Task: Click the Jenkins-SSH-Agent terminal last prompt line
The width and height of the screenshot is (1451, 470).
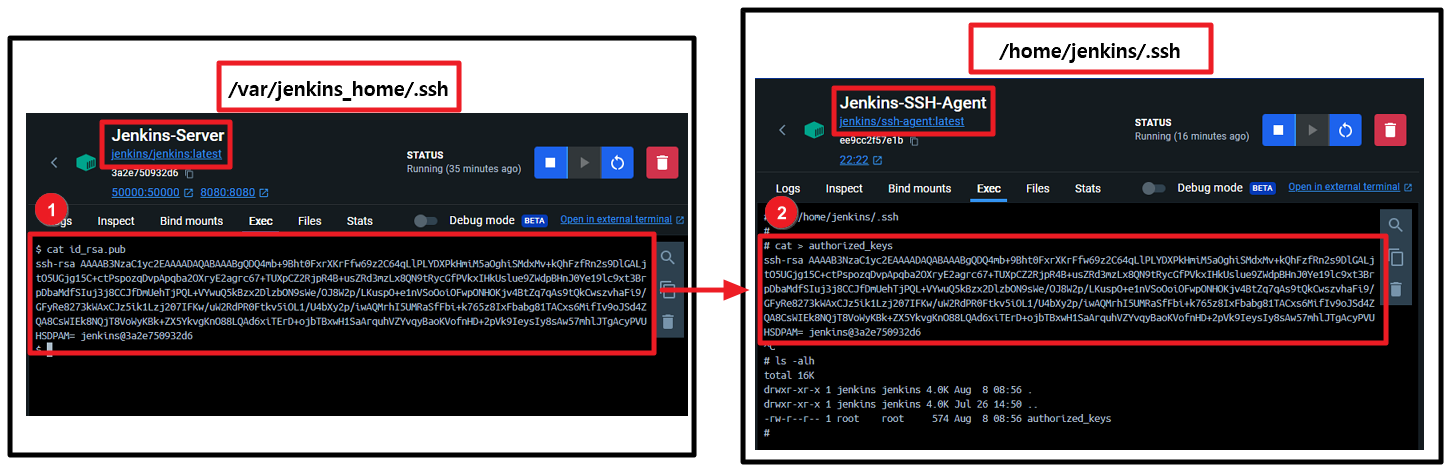Action: 766,432
